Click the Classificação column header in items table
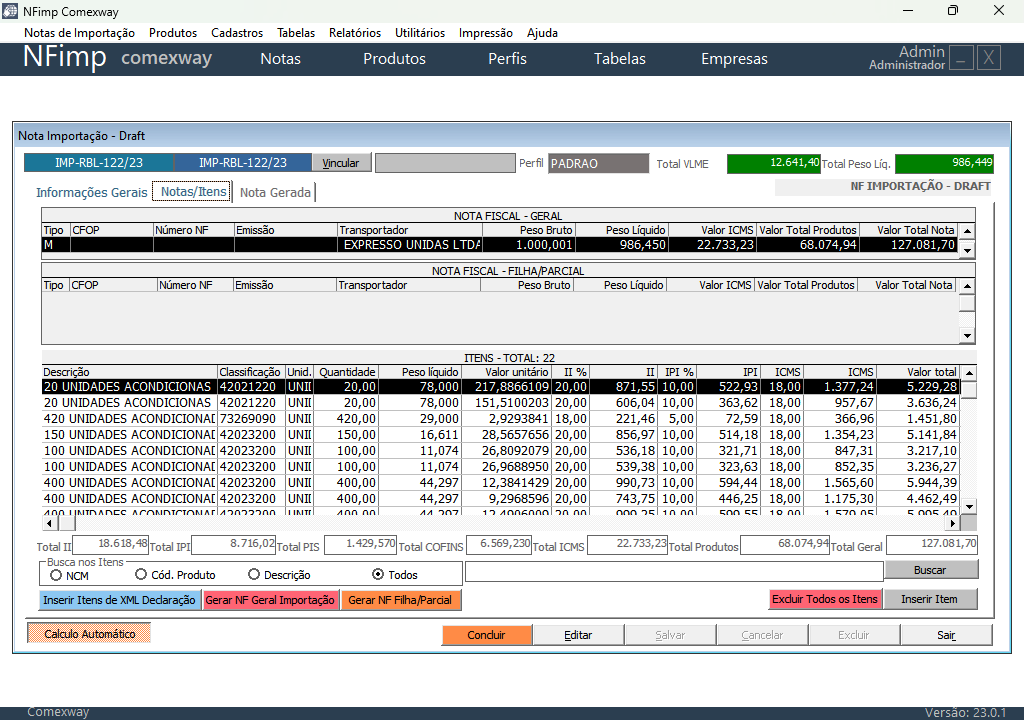The width and height of the screenshot is (1024, 720). [x=250, y=372]
